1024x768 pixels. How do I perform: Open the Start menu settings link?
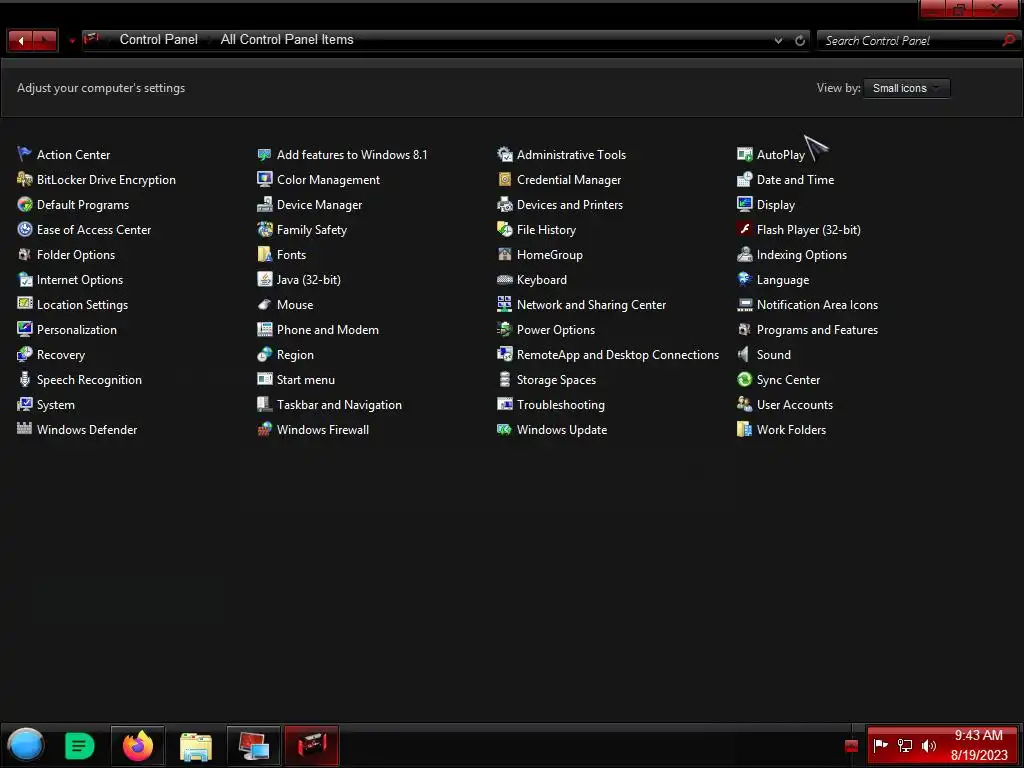click(306, 379)
